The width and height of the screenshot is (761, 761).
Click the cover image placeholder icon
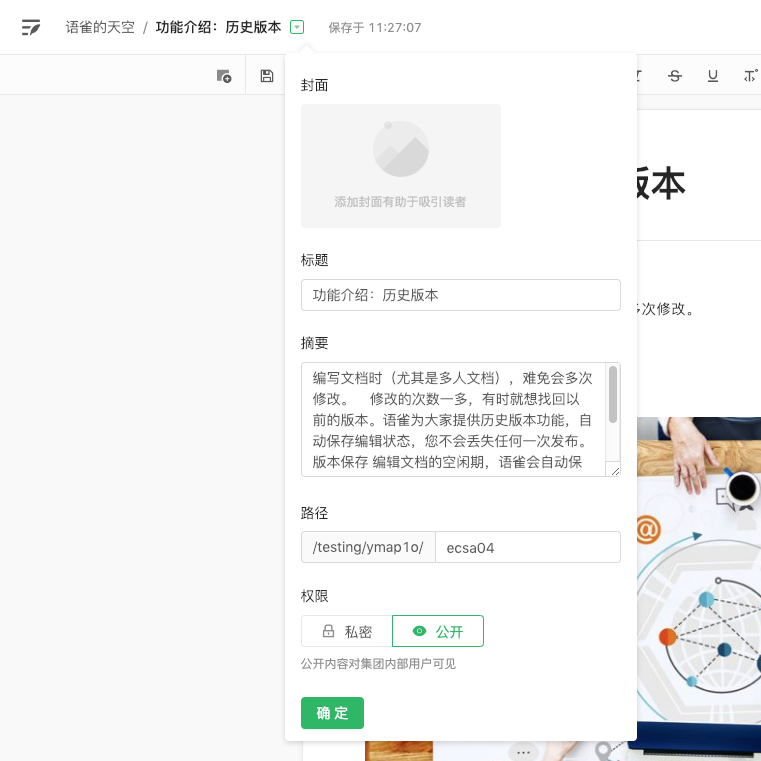(400, 149)
